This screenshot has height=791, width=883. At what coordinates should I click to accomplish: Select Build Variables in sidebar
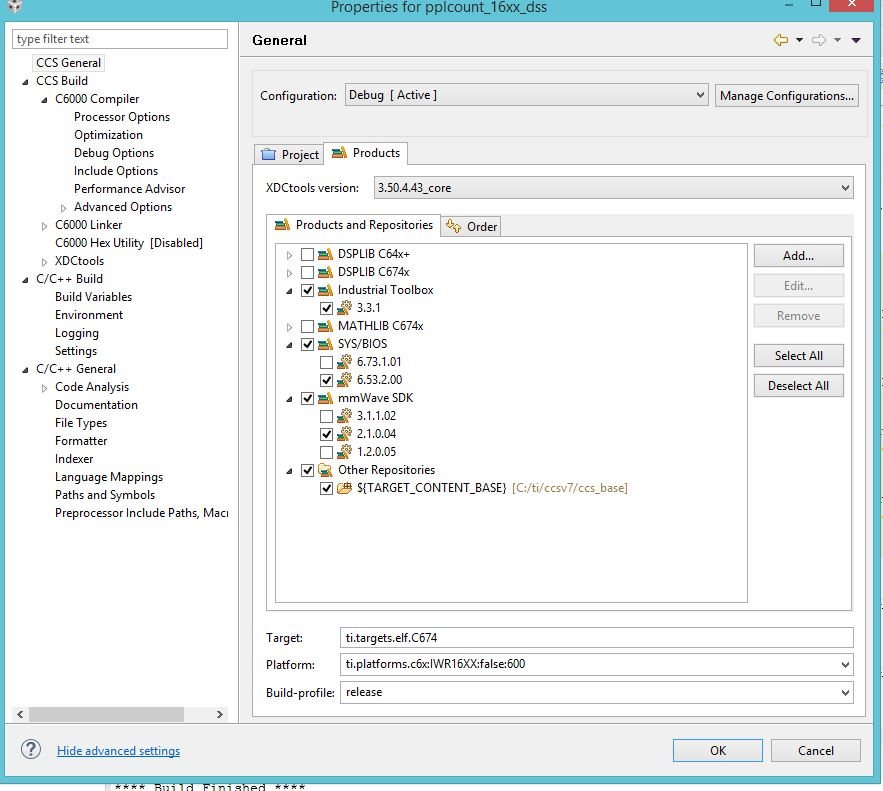click(93, 297)
